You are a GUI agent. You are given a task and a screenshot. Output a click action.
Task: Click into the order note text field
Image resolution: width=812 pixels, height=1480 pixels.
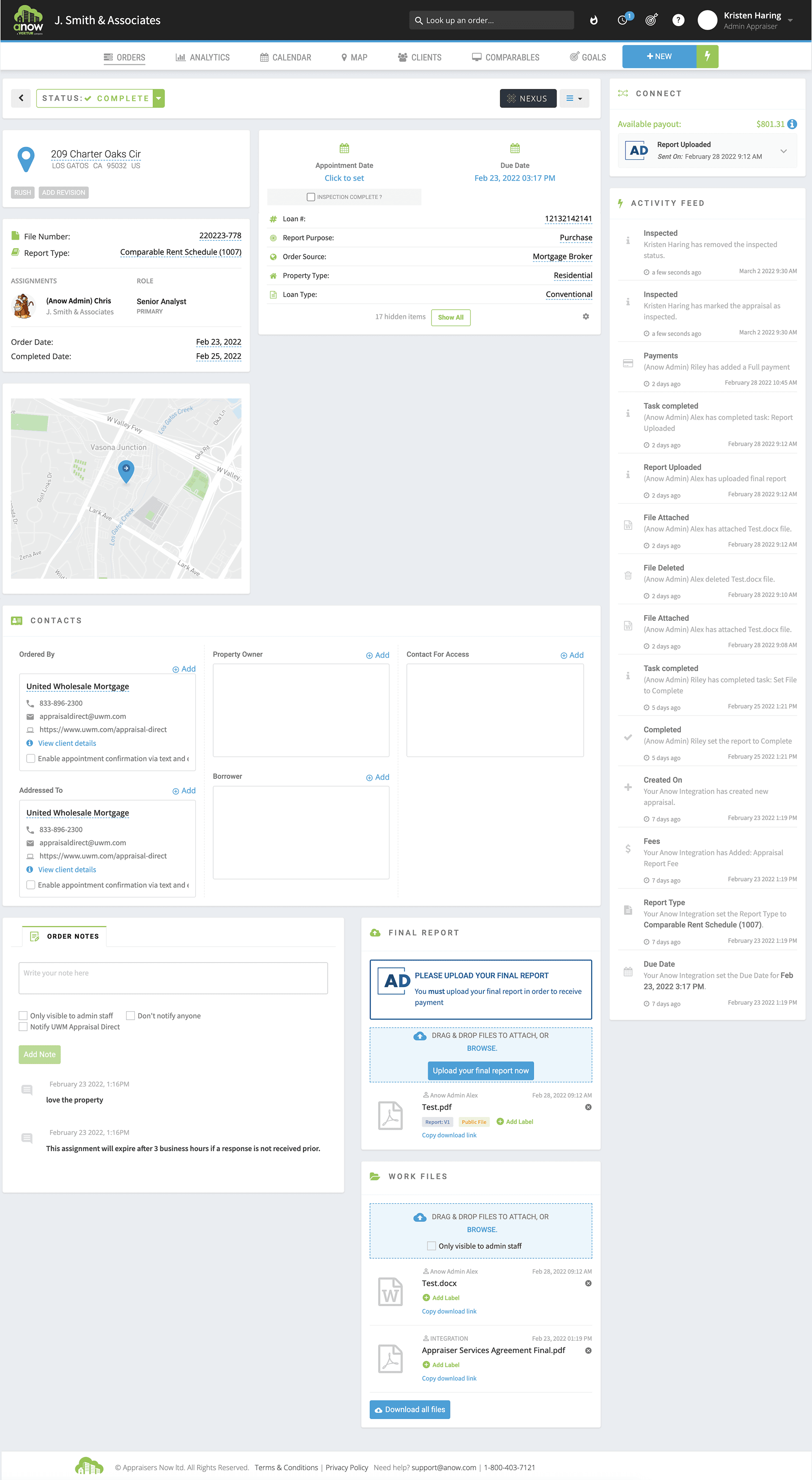pyautogui.click(x=173, y=977)
